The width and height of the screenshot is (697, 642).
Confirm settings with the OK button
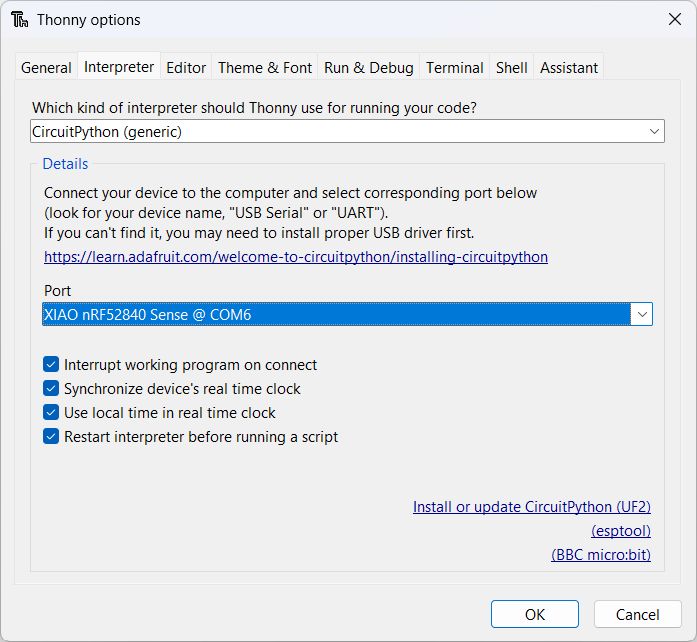point(535,614)
